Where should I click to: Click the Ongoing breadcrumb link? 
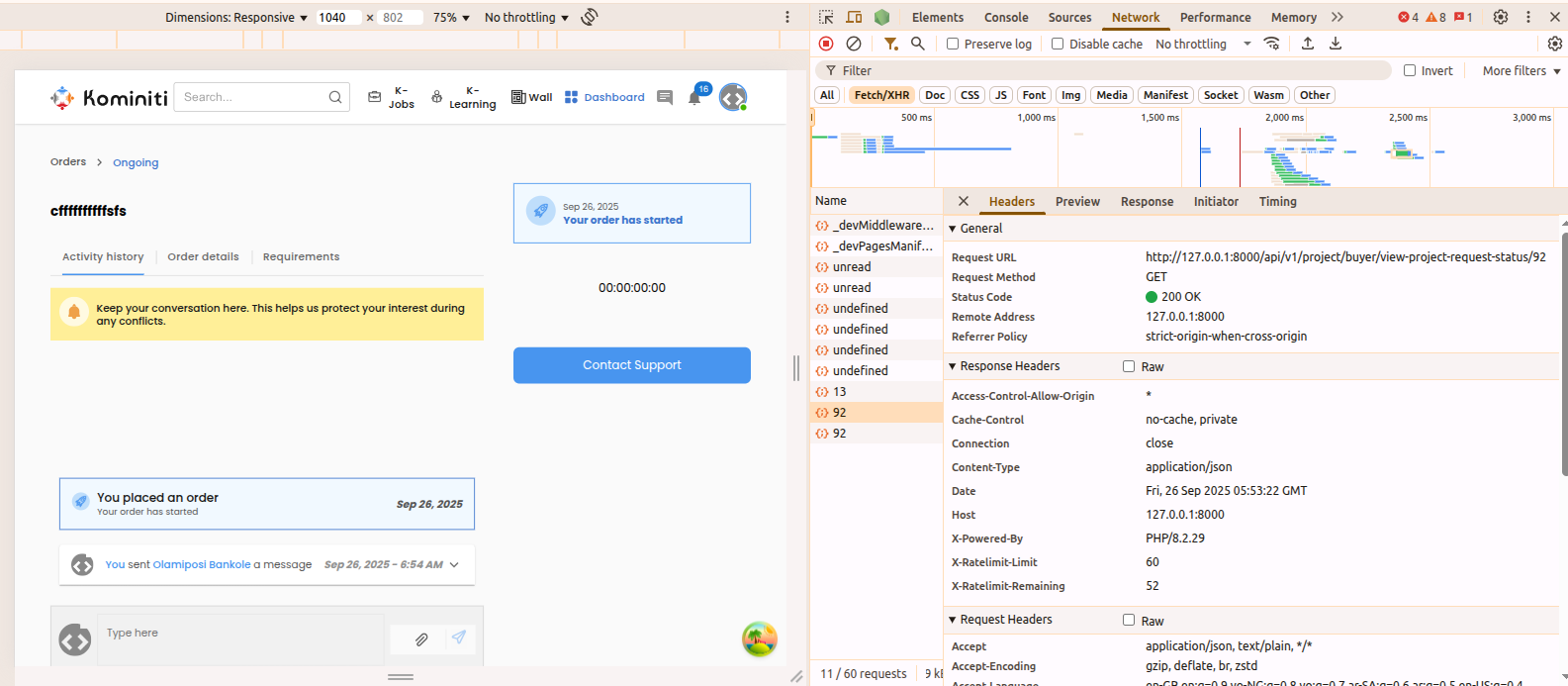point(136,162)
